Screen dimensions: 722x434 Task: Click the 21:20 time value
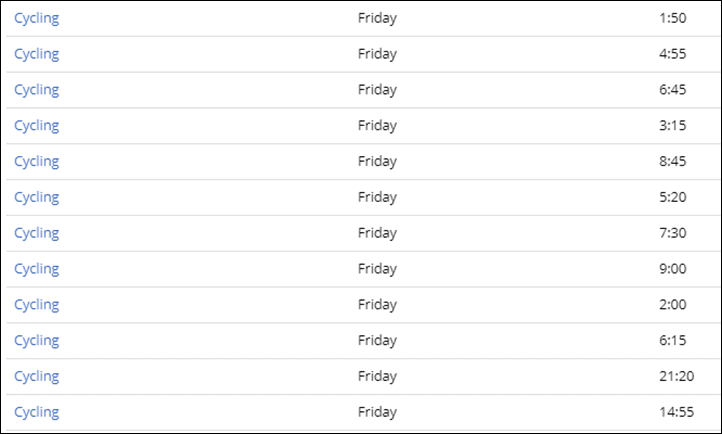[676, 376]
